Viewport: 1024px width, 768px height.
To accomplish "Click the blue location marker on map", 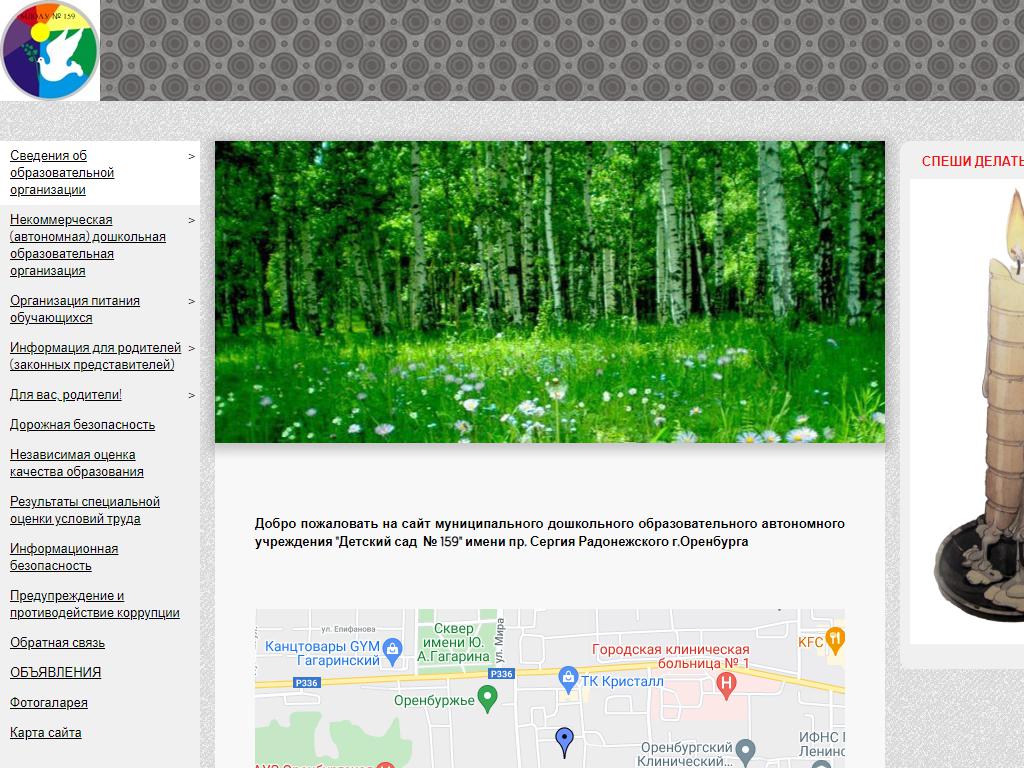I will click(565, 741).
